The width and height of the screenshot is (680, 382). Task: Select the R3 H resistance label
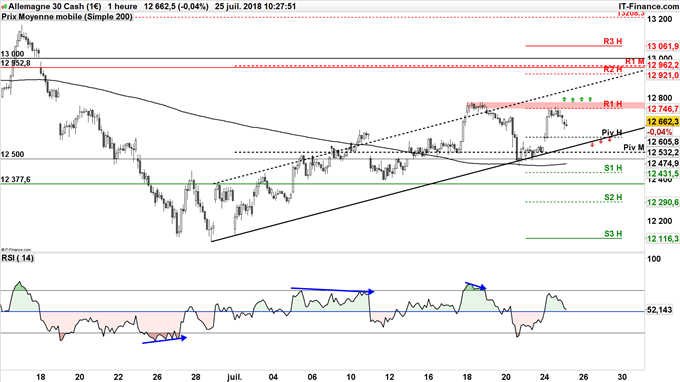tap(613, 42)
